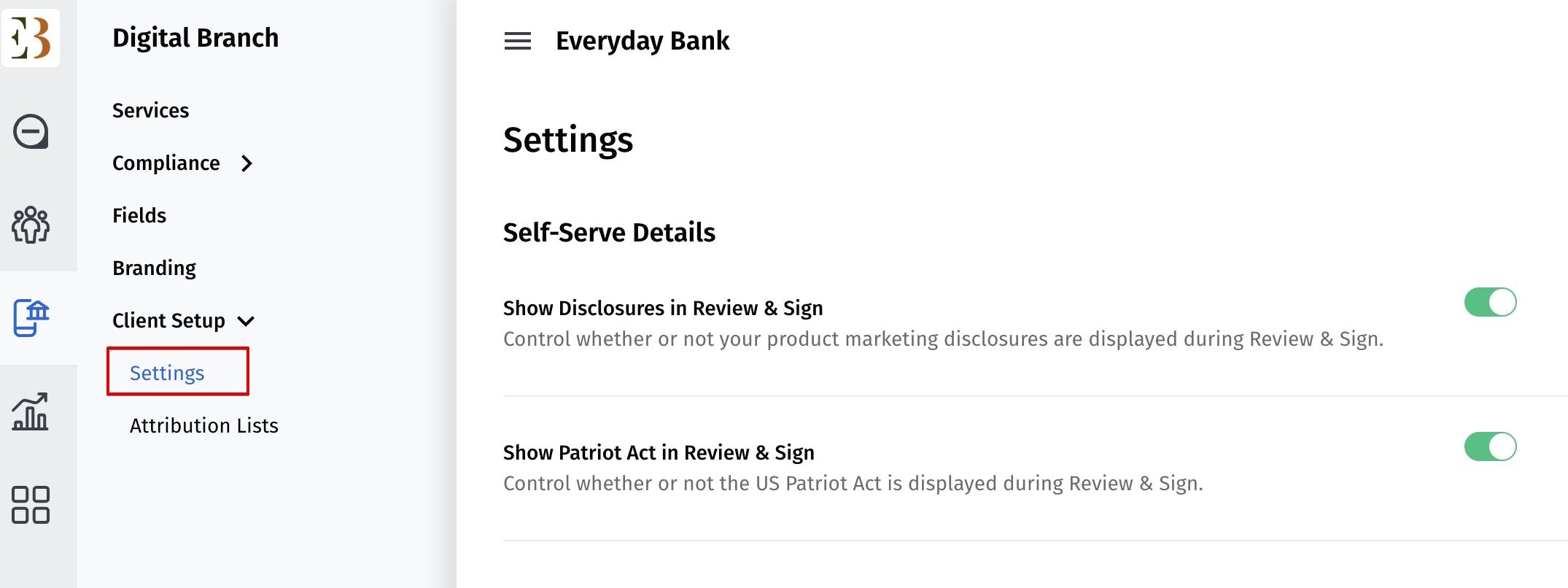Open the analytics chart icon
Image resolution: width=1568 pixels, height=588 pixels.
(31, 411)
